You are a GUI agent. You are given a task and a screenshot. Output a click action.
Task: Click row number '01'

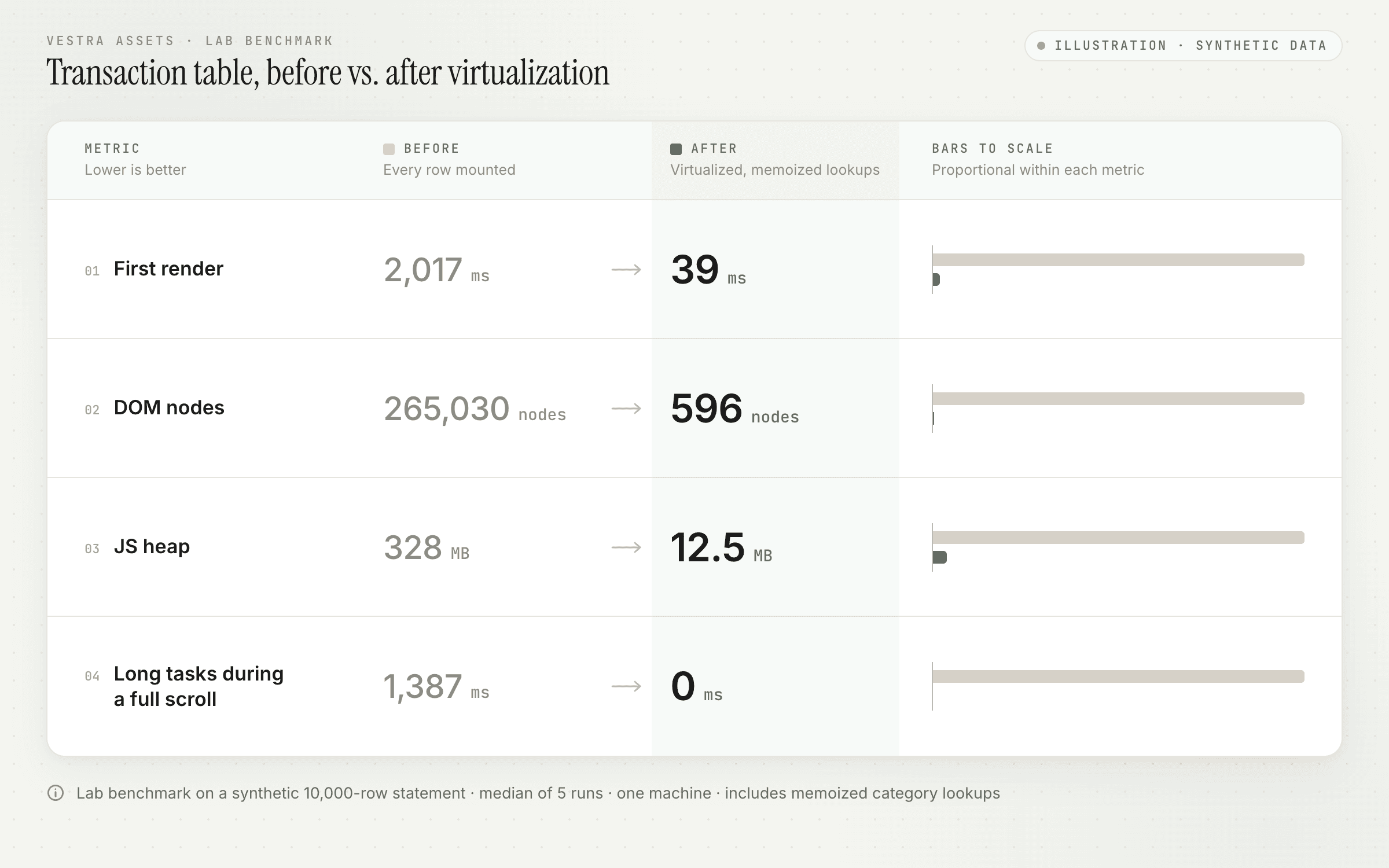pos(92,271)
